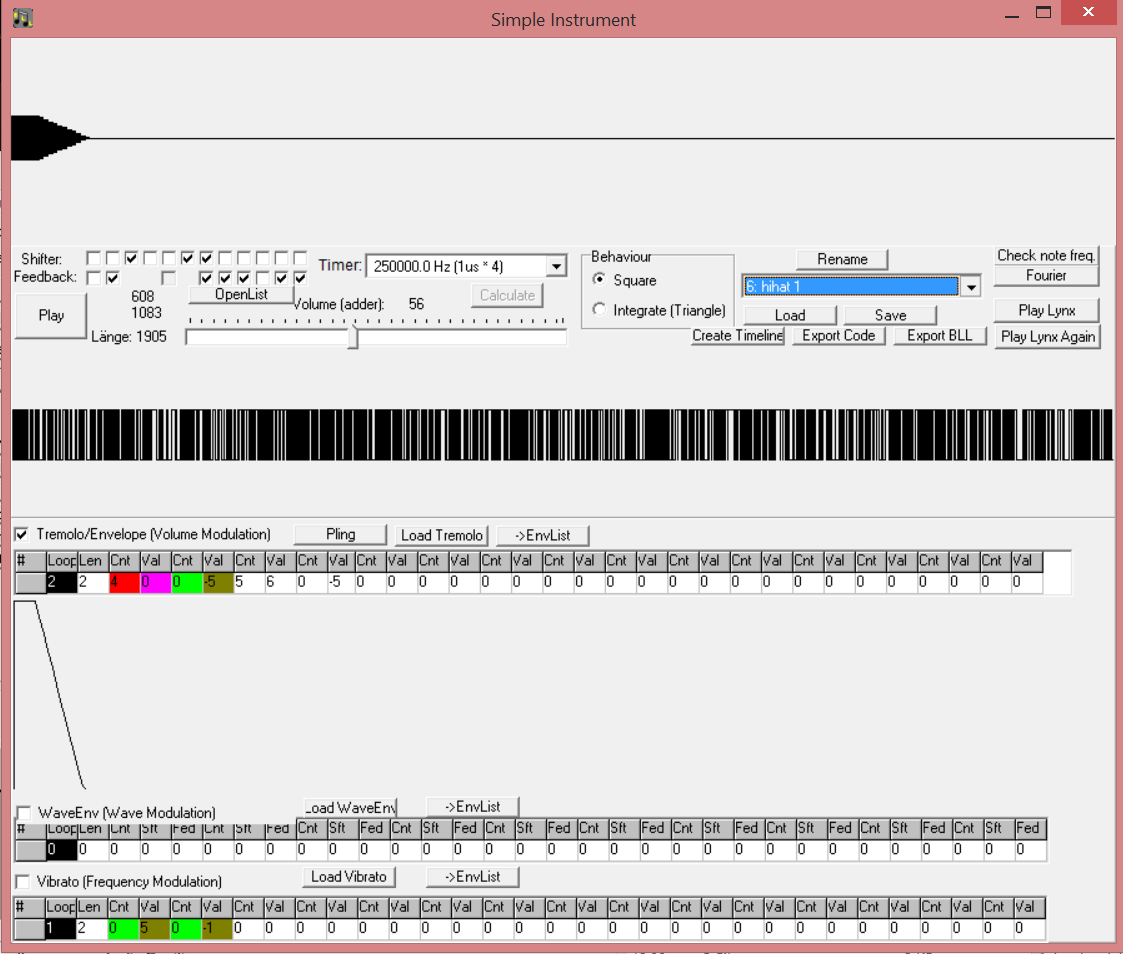Select the Integrate (Triangle) radio button

pos(600,310)
